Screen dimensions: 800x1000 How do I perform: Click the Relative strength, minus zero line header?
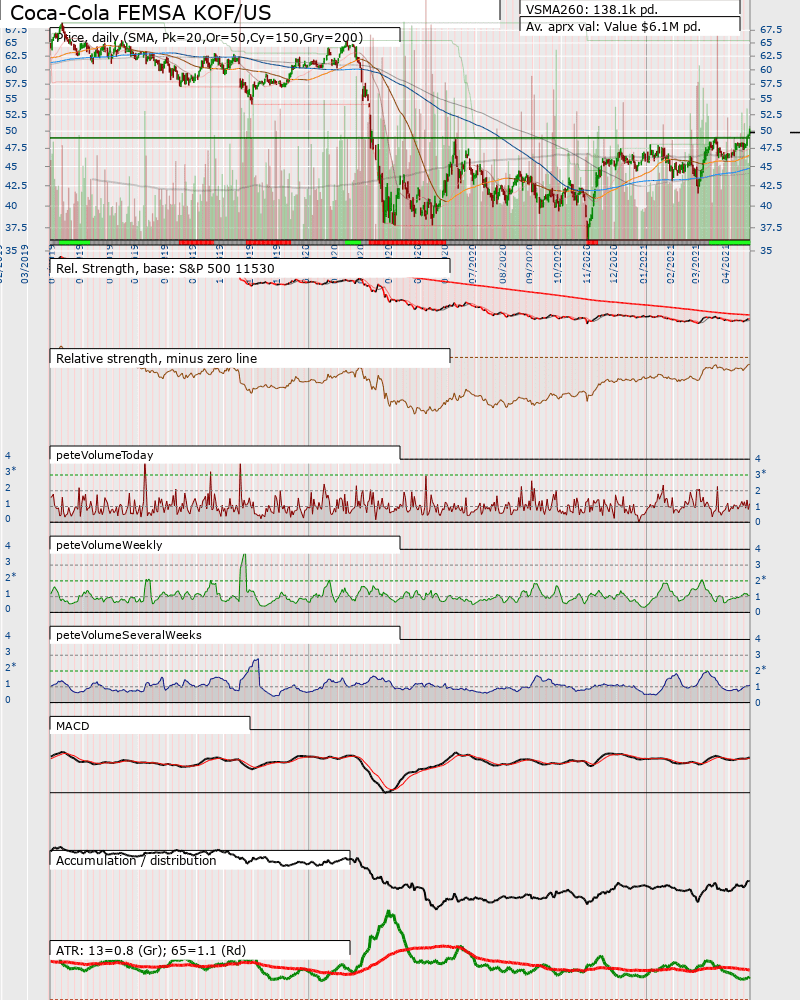(156, 358)
